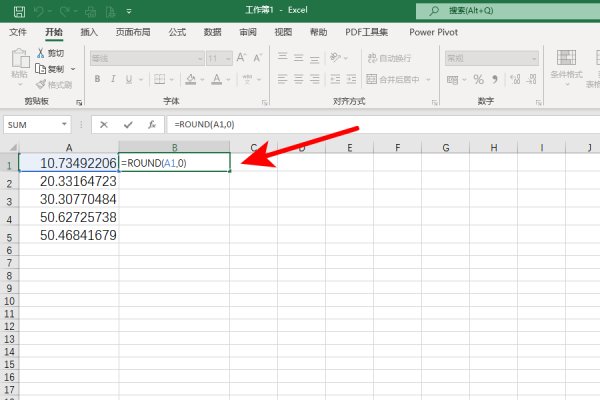The width and height of the screenshot is (600, 400).
Task: Click the Percent Style icon
Action: click(x=478, y=79)
